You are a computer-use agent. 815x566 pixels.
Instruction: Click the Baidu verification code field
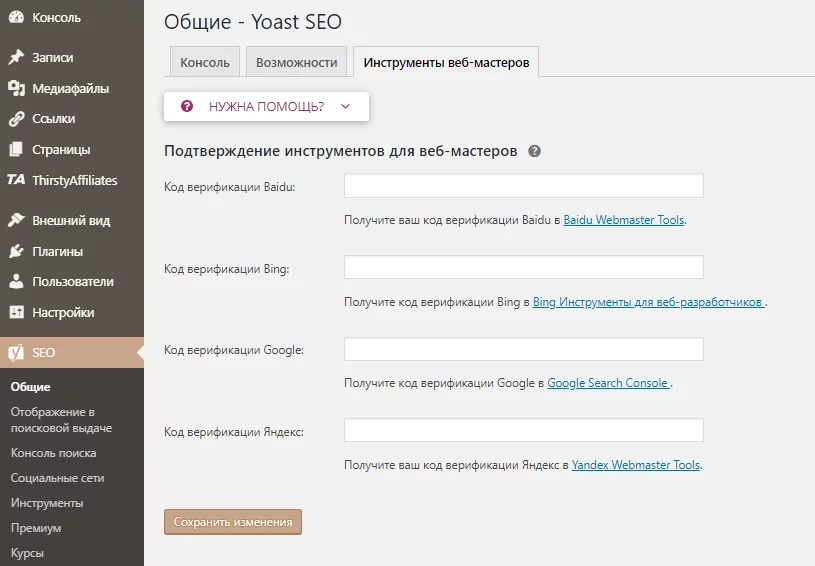(x=523, y=186)
